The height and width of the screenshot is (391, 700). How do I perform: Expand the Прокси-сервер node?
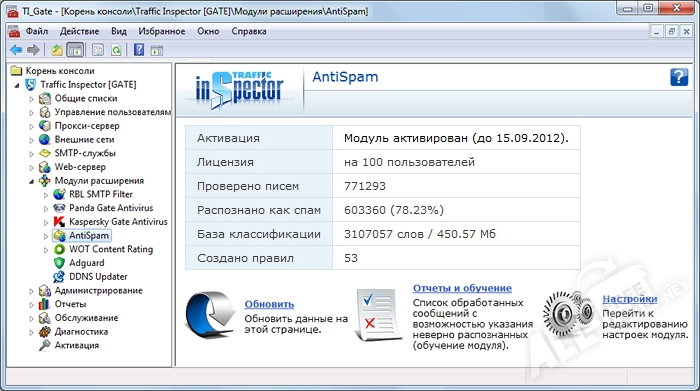pos(31,127)
